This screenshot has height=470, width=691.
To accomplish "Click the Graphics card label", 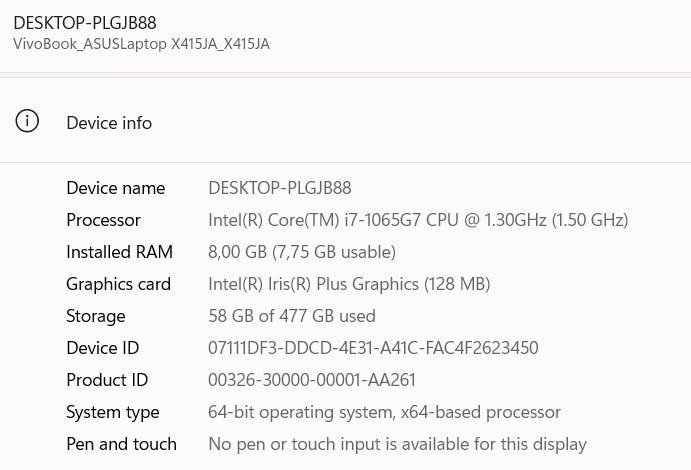I will 119,284.
